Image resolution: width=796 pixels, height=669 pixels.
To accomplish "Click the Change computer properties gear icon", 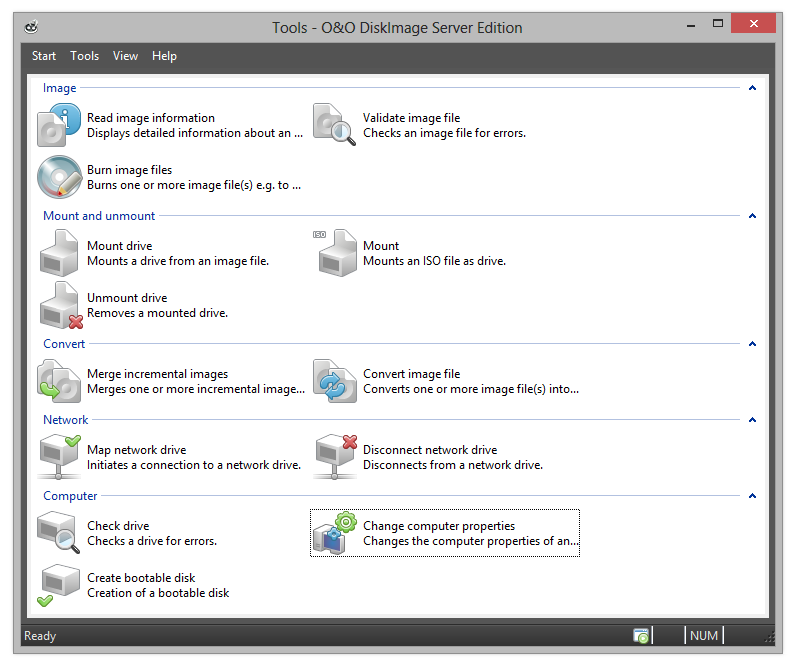I will click(x=335, y=532).
